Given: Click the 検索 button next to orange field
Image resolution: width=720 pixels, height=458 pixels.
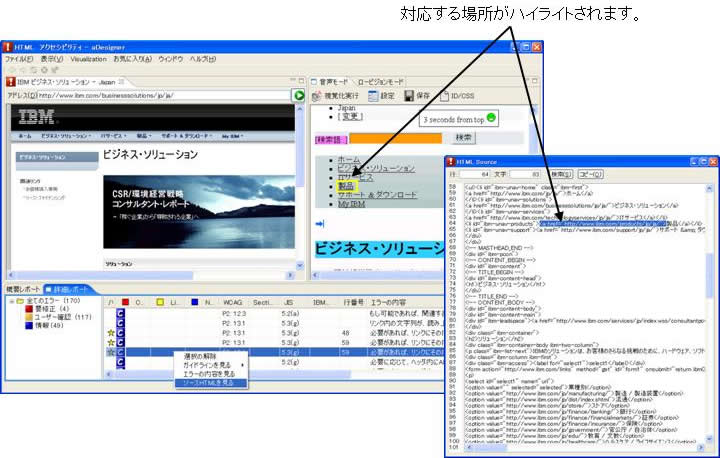Looking at the screenshot, I should pos(463,137).
